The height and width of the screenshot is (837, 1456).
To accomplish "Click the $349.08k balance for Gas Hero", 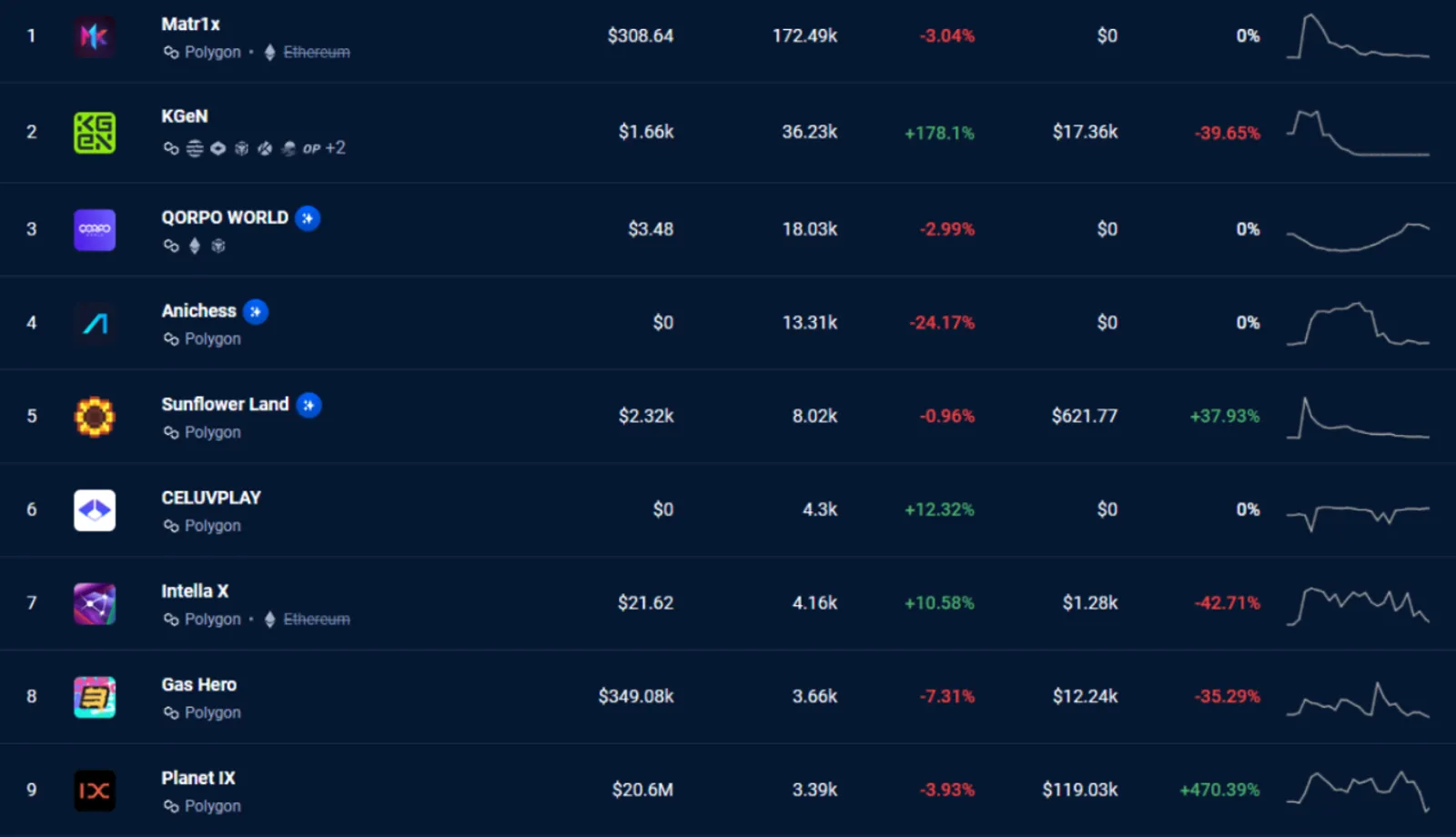I will coord(636,697).
